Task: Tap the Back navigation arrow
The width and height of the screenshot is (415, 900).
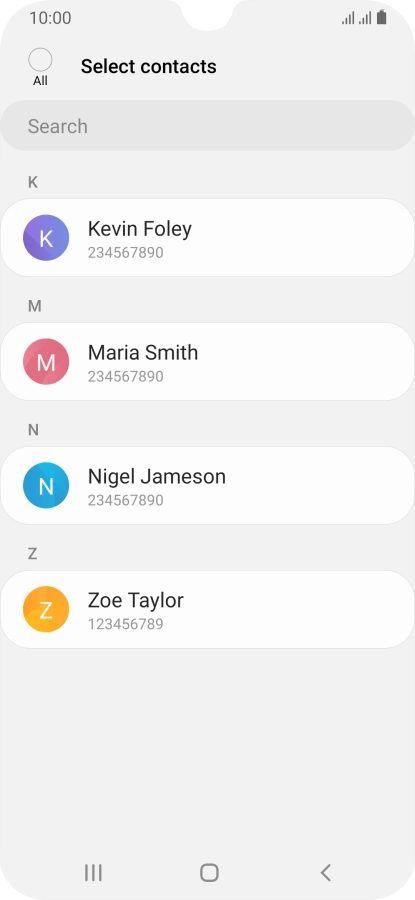Action: point(325,872)
